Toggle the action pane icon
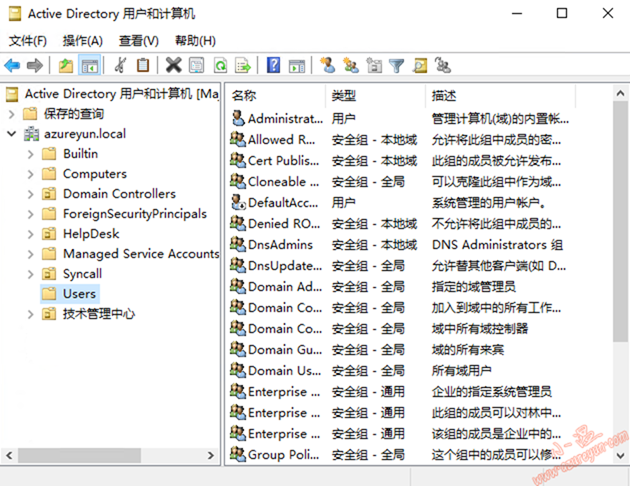The width and height of the screenshot is (630, 486). point(297,65)
